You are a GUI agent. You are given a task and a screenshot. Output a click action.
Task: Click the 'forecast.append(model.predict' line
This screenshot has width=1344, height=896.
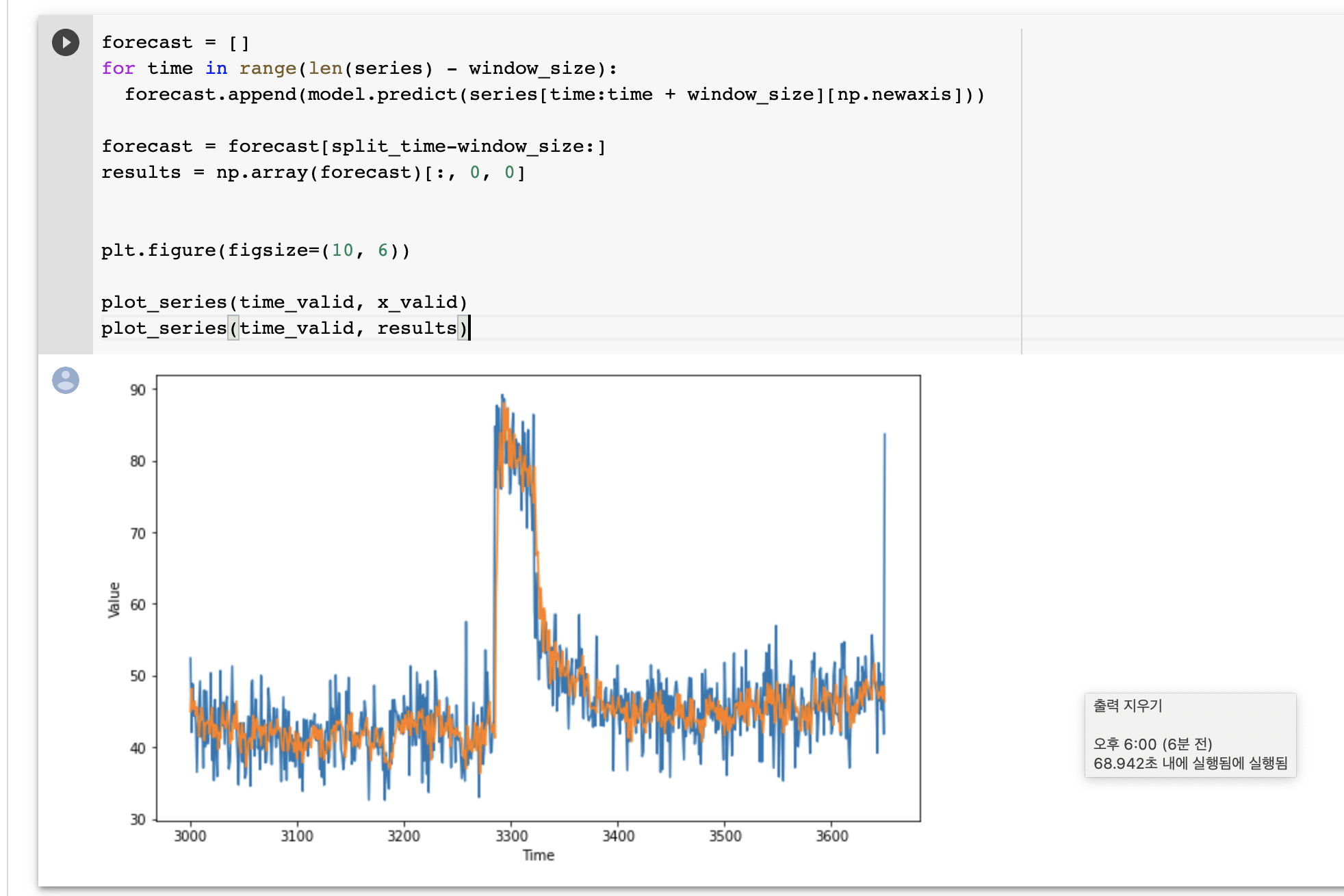554,94
